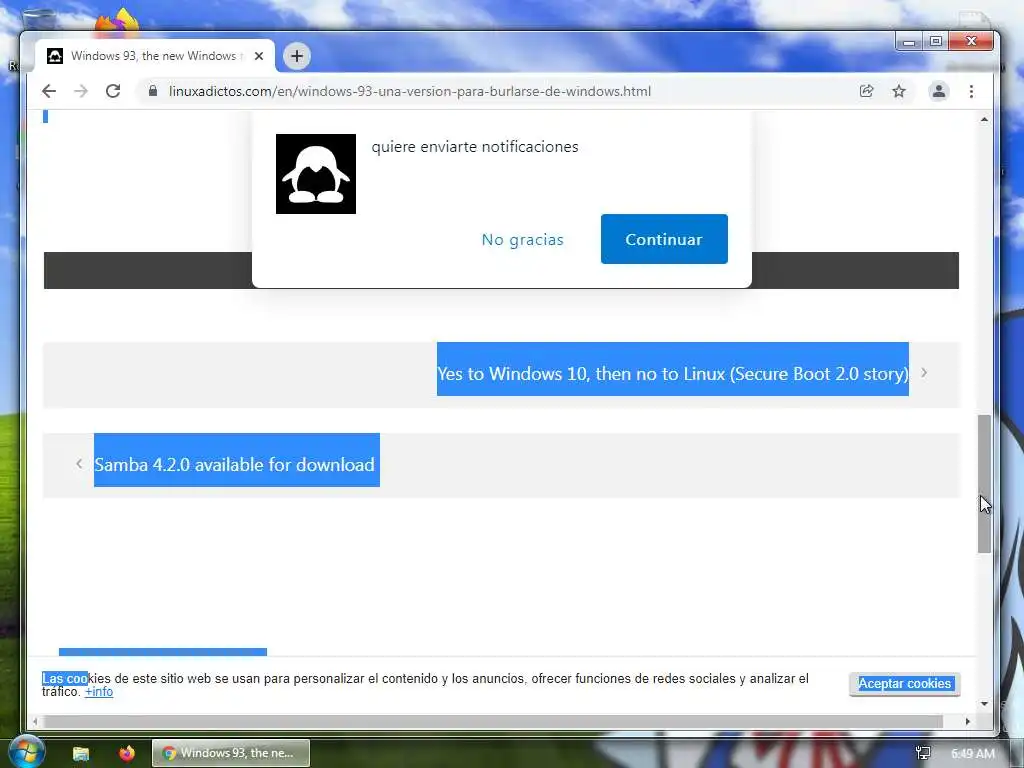Screen dimensions: 1024x768
Task: Click the network icon in the system tray
Action: click(923, 753)
